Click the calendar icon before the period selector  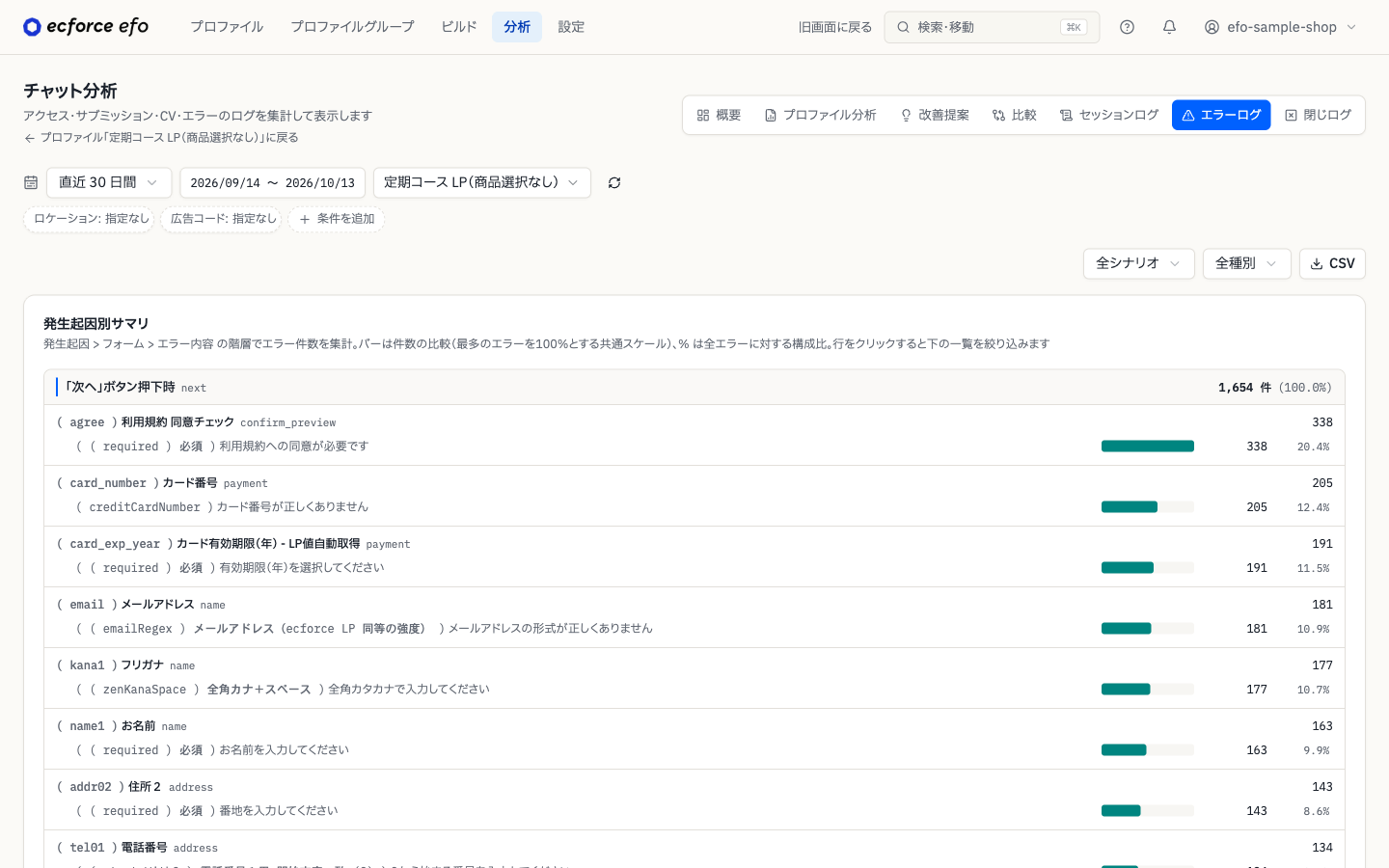tap(31, 182)
